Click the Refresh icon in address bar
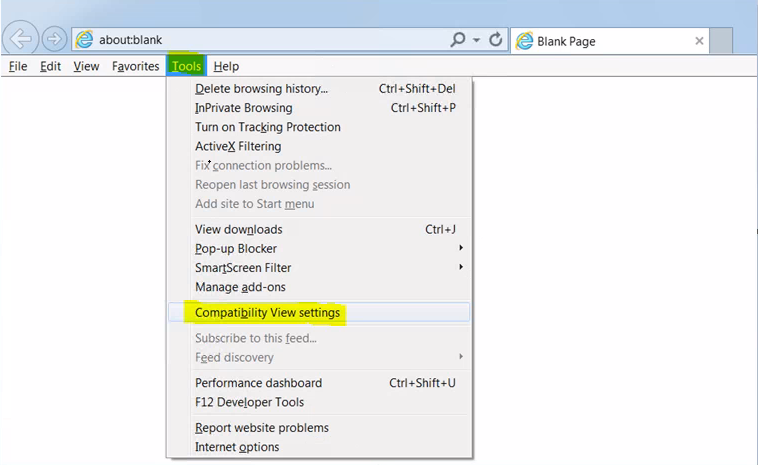758x465 pixels. coord(496,40)
